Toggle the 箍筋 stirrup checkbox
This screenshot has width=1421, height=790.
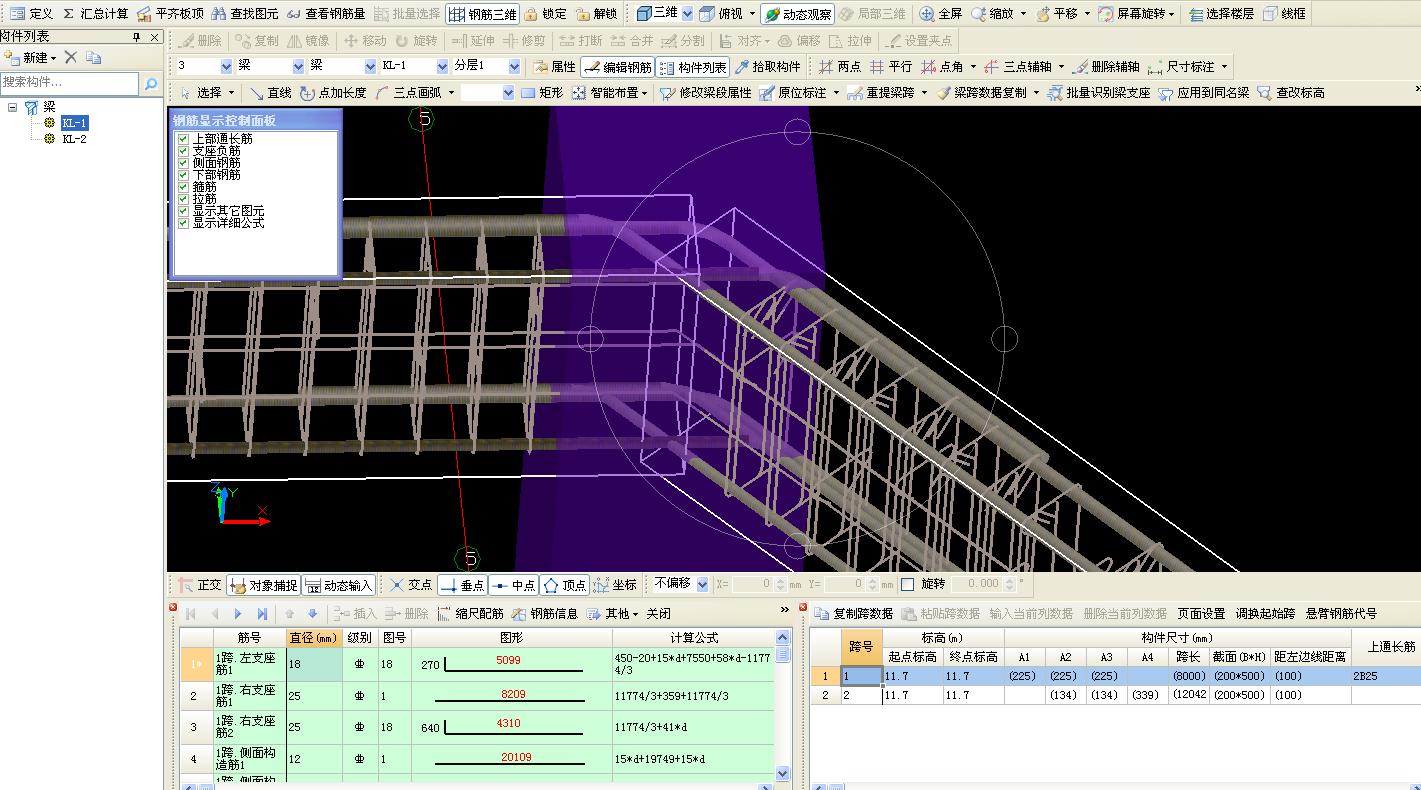pyautogui.click(x=183, y=187)
